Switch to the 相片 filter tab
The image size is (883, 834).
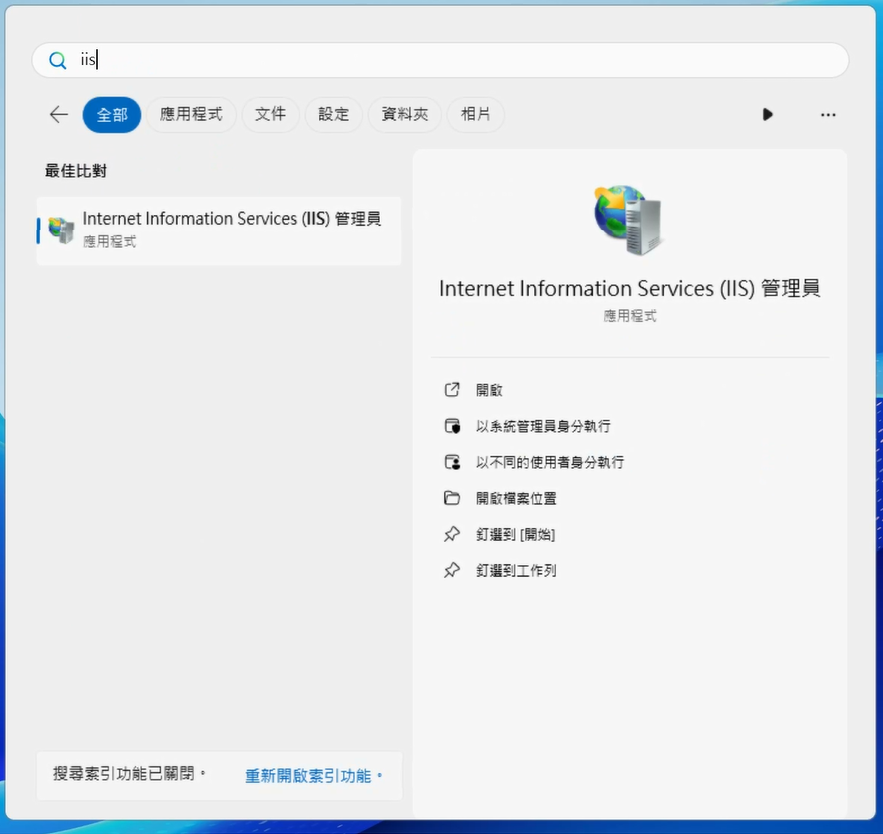coord(475,115)
